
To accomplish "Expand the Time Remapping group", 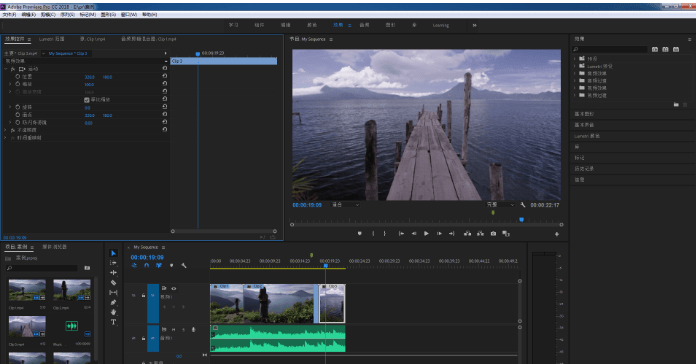I will coord(5,138).
